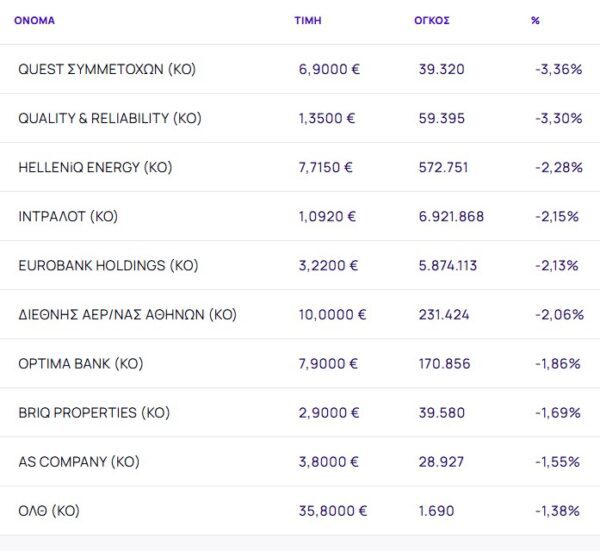The image size is (600, 551).
Task: Open ΔΙΕΘΝΗΣ ΑΕΡ/ΝΑΣ ΑΘΗΝΩΝ (ΚΟ) entry
Action: click(x=127, y=314)
